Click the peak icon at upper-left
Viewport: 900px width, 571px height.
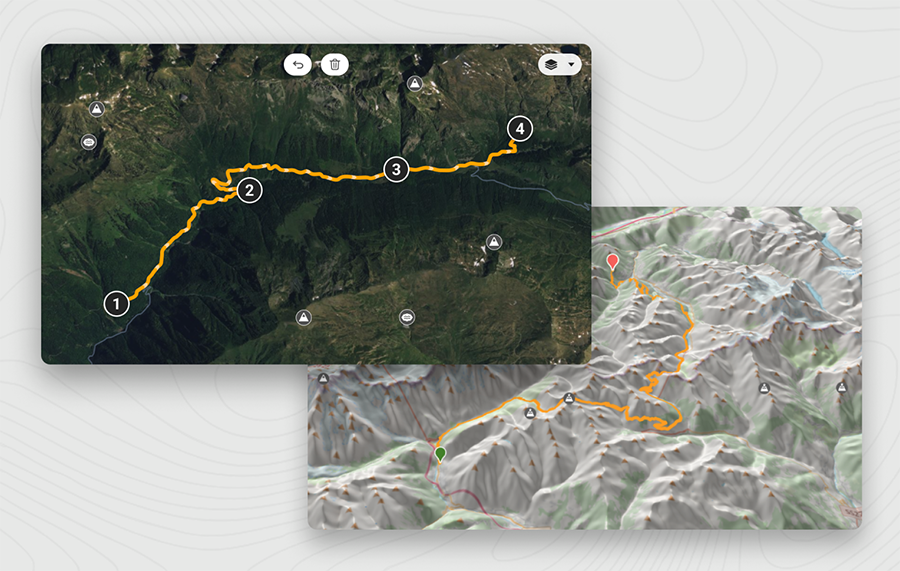tap(96, 108)
